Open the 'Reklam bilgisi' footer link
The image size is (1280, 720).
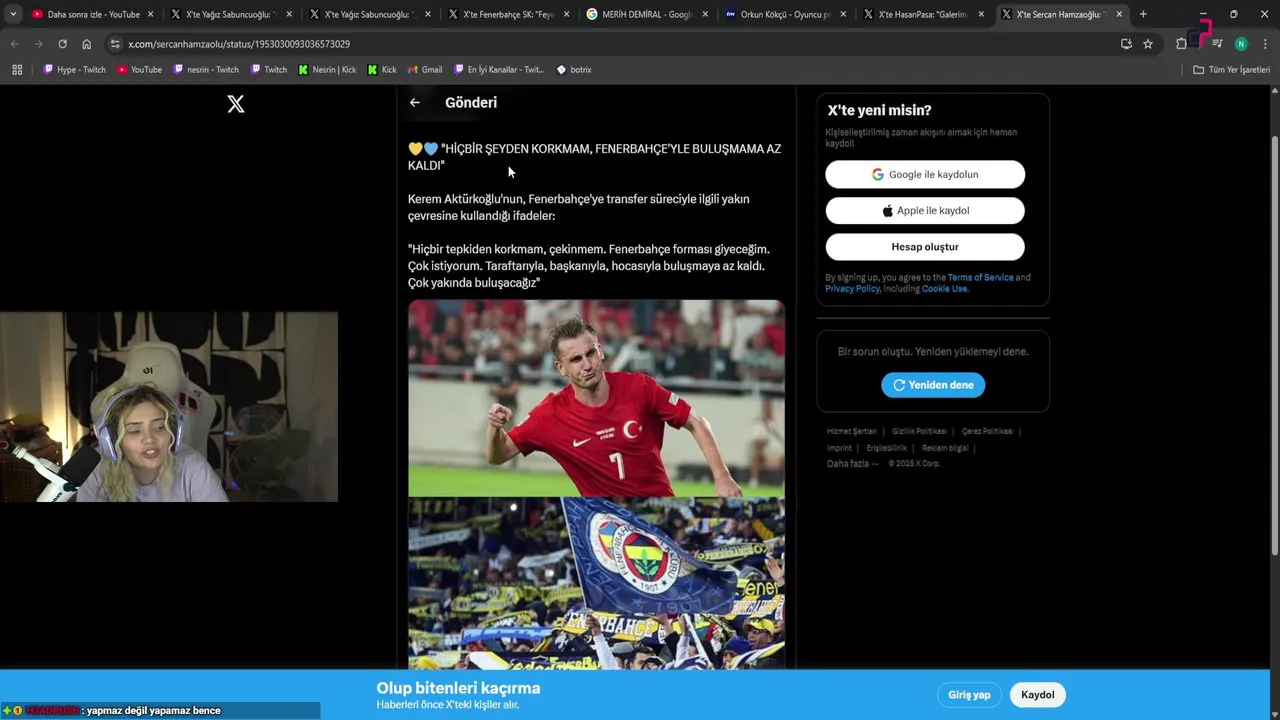click(945, 448)
